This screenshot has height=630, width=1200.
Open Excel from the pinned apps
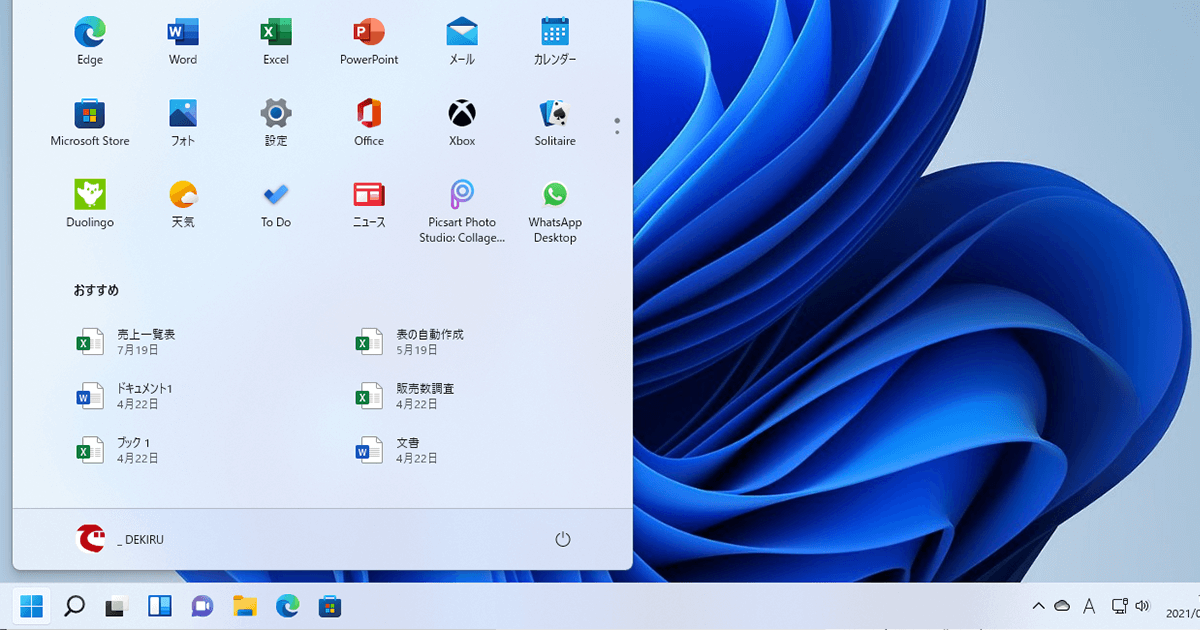click(x=276, y=41)
